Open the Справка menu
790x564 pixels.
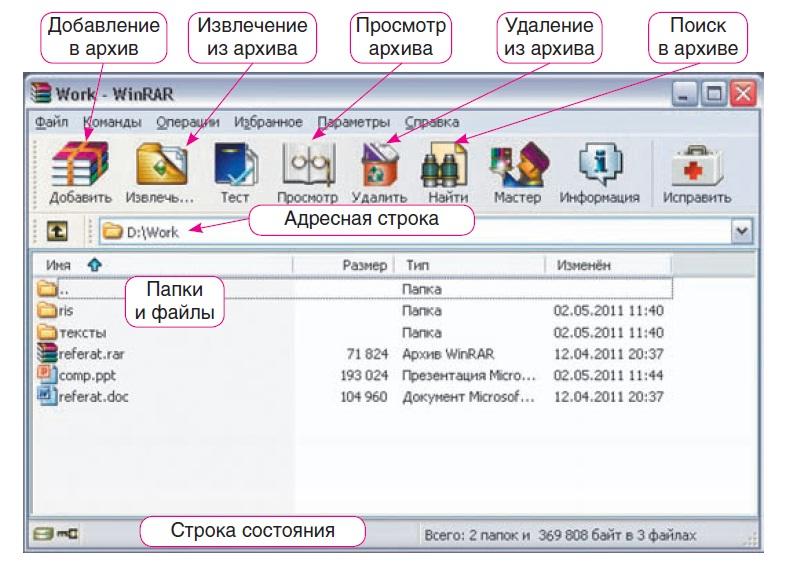432,122
